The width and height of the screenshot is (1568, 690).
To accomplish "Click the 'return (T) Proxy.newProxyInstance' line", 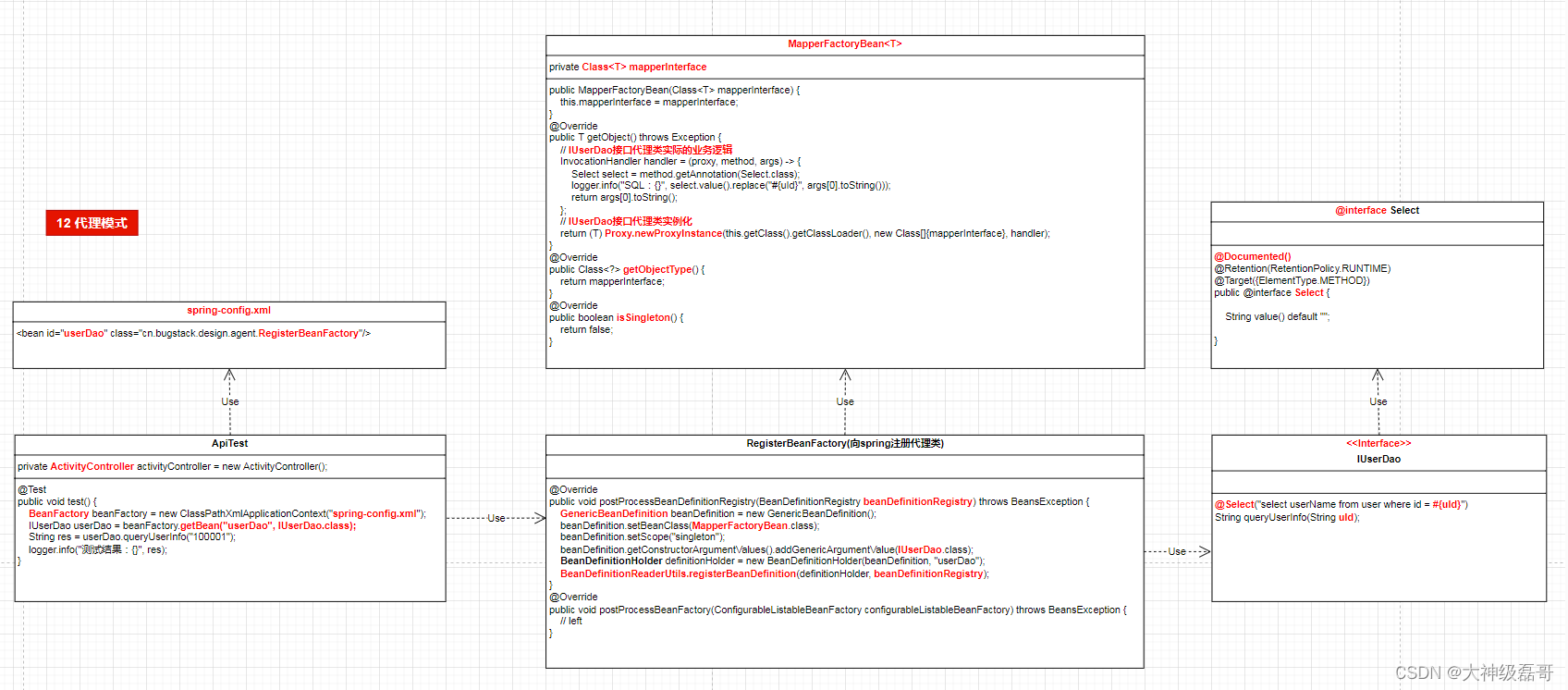I will coord(805,234).
